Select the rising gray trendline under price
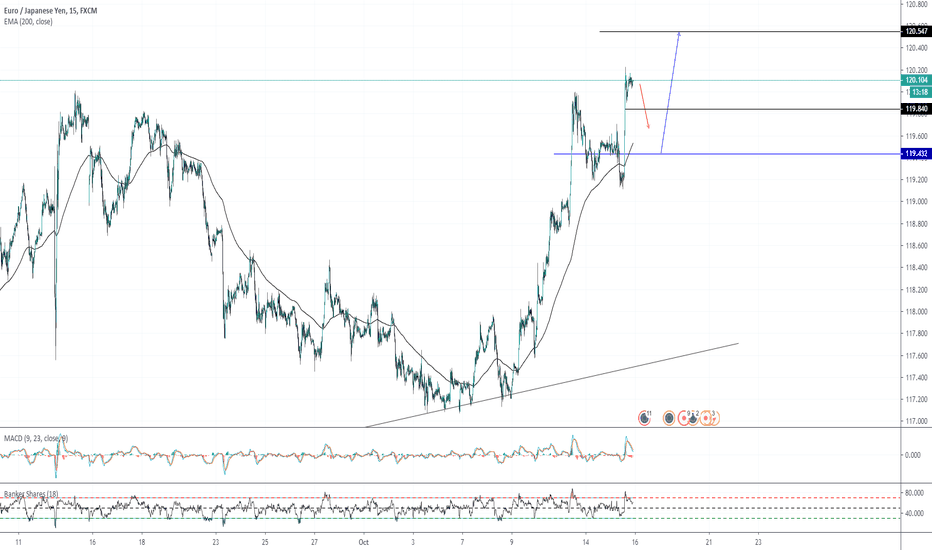Viewport: 932px width, 550px height. tap(552, 385)
